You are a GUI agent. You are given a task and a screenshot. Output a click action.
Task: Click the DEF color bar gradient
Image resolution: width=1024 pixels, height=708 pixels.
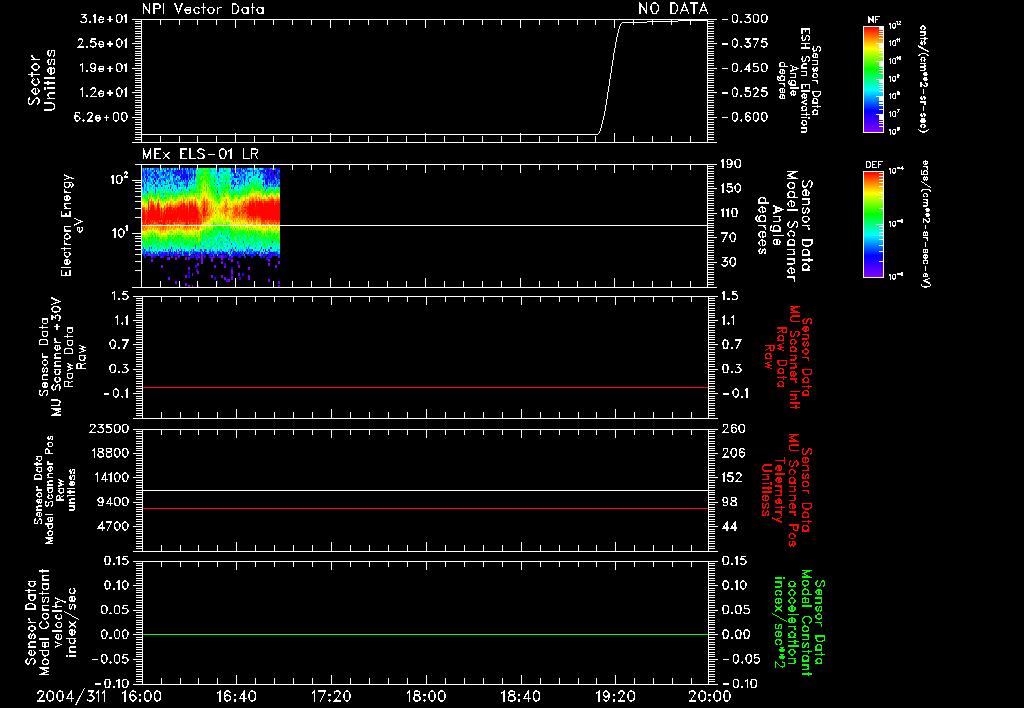[x=873, y=224]
